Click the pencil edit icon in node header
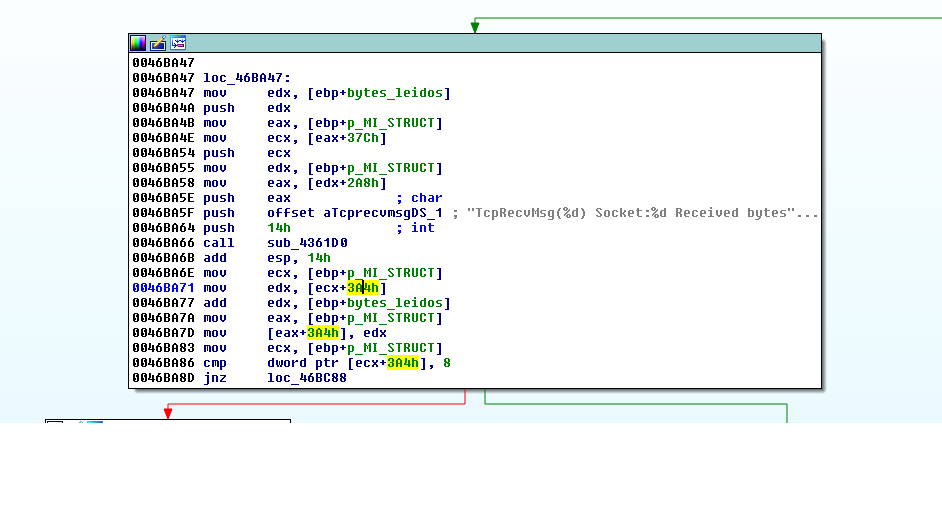 158,43
